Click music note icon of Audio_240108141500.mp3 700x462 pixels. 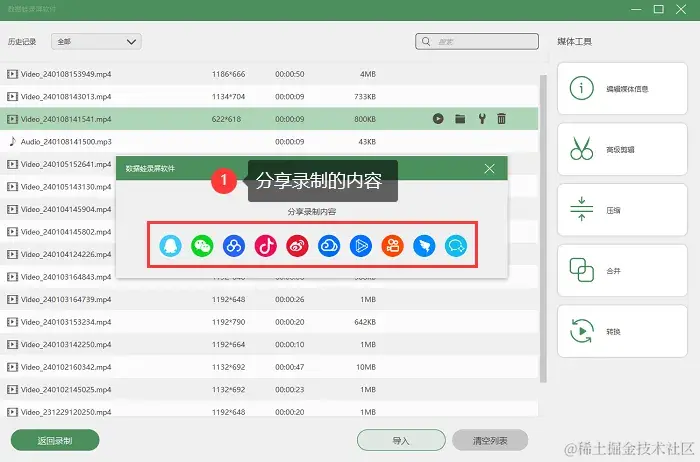12,142
